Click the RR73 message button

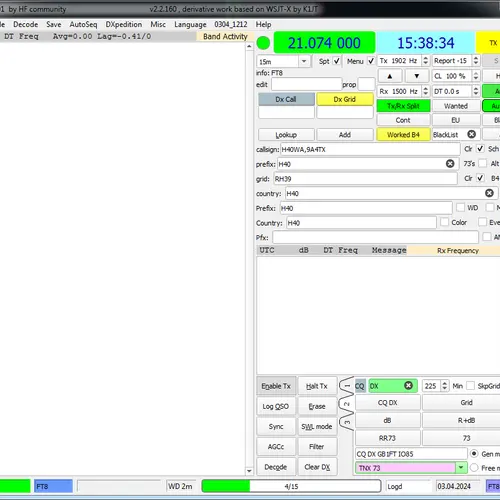tap(387, 438)
